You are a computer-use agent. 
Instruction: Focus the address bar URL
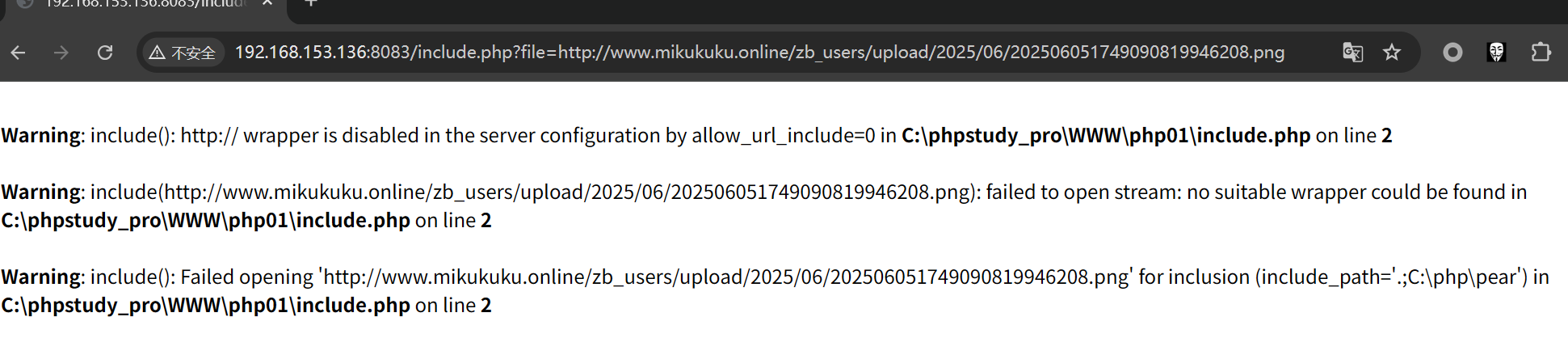(759, 53)
